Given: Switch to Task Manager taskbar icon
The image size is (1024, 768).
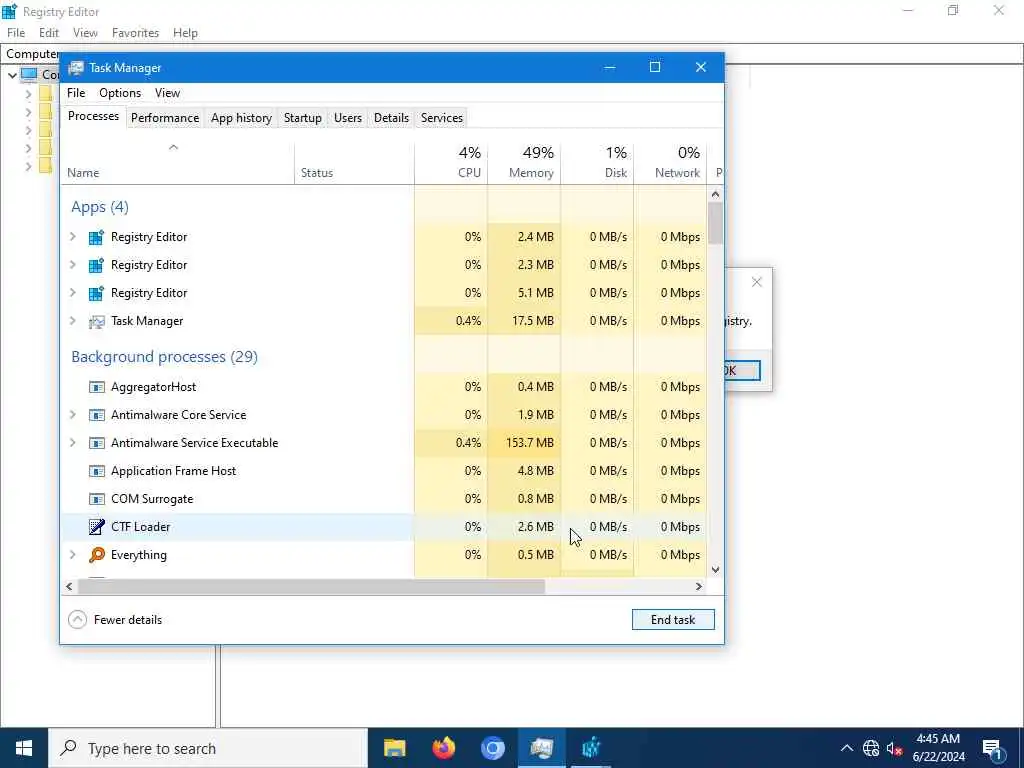Looking at the screenshot, I should [542, 748].
